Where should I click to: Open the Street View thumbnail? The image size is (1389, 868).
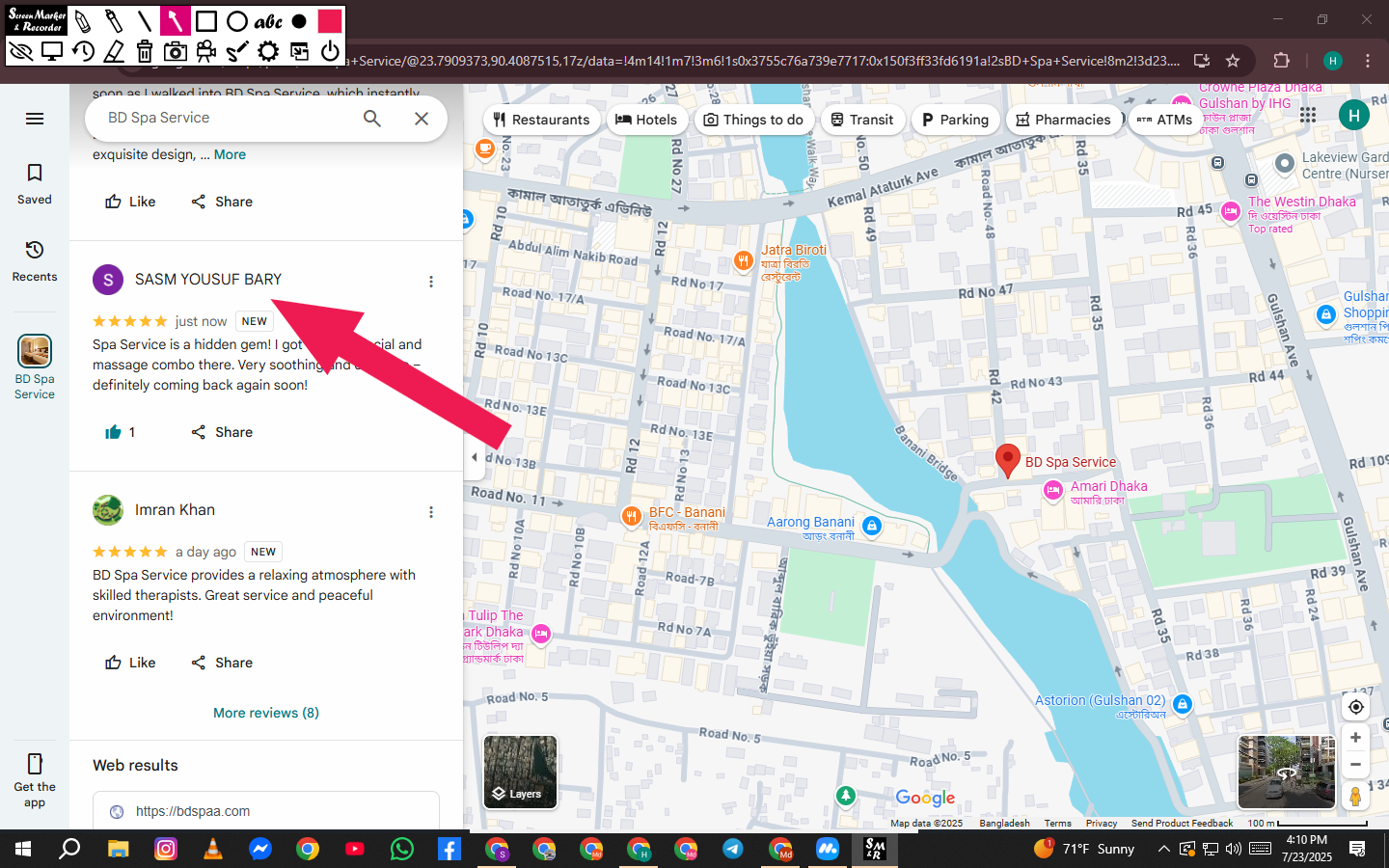click(1287, 772)
